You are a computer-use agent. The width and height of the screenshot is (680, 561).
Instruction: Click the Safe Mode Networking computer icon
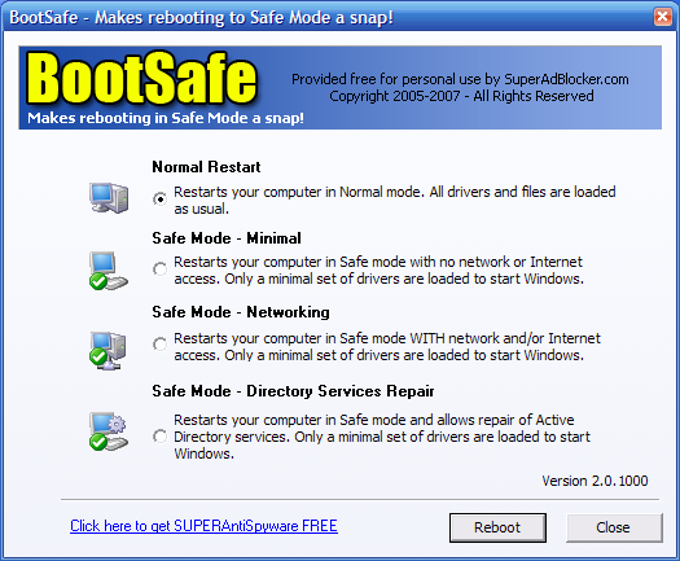click(x=108, y=350)
